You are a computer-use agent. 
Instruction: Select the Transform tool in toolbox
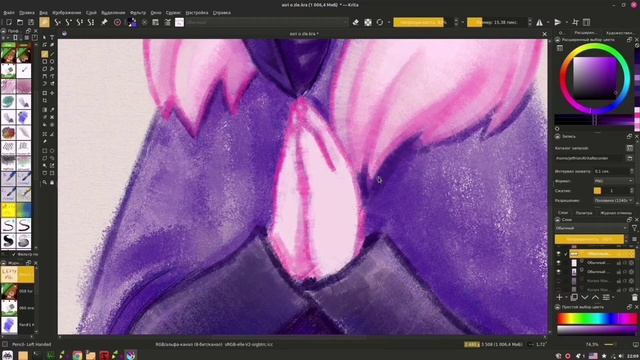click(44, 93)
